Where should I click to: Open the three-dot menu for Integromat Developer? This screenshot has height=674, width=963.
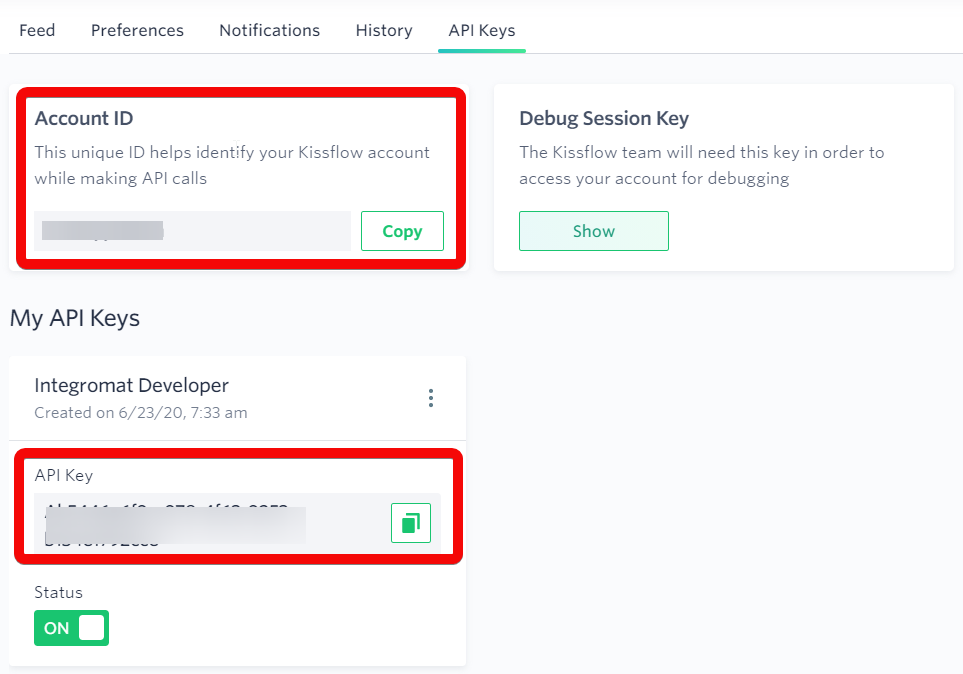pos(431,398)
